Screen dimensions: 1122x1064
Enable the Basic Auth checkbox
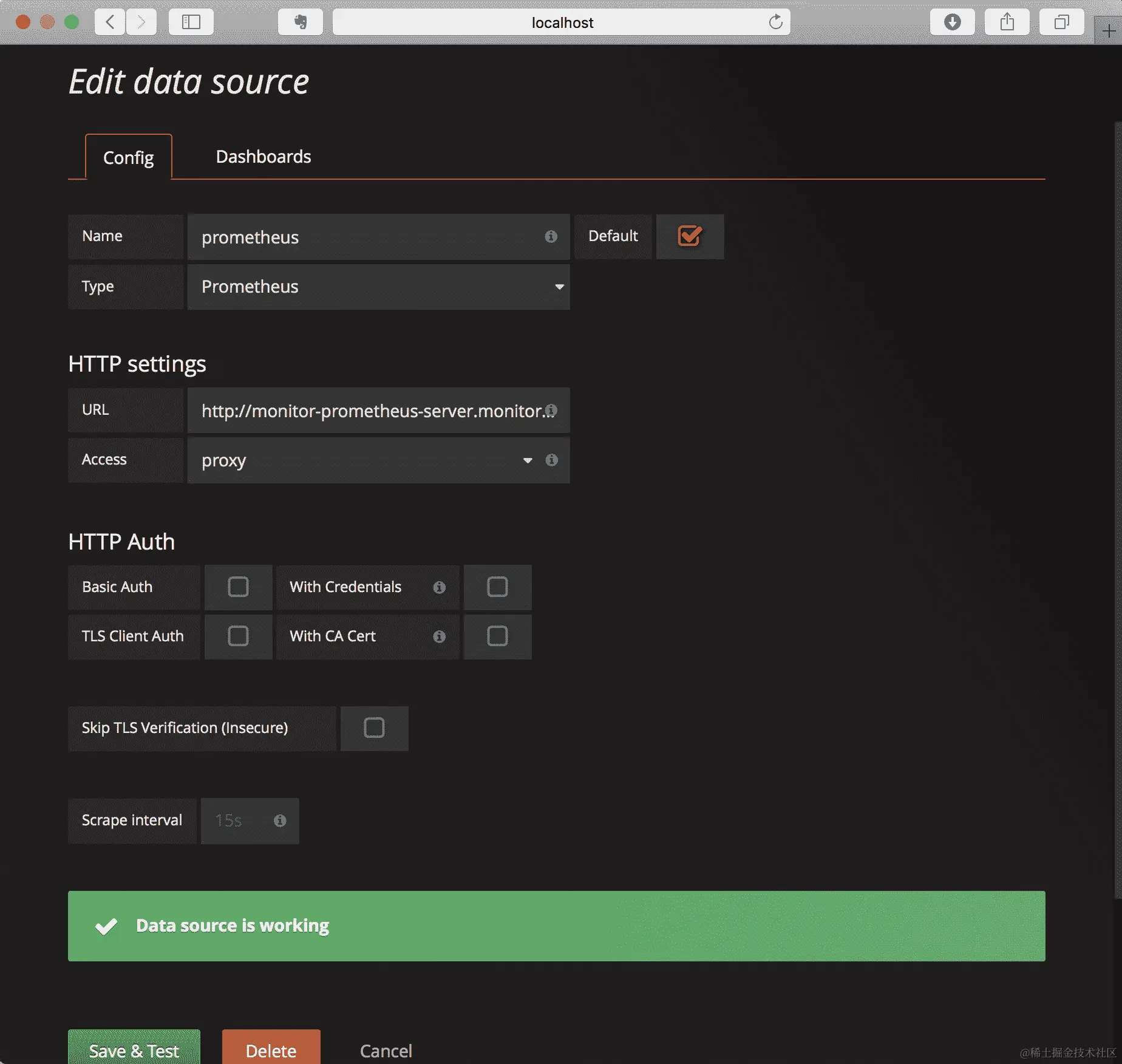coord(238,587)
